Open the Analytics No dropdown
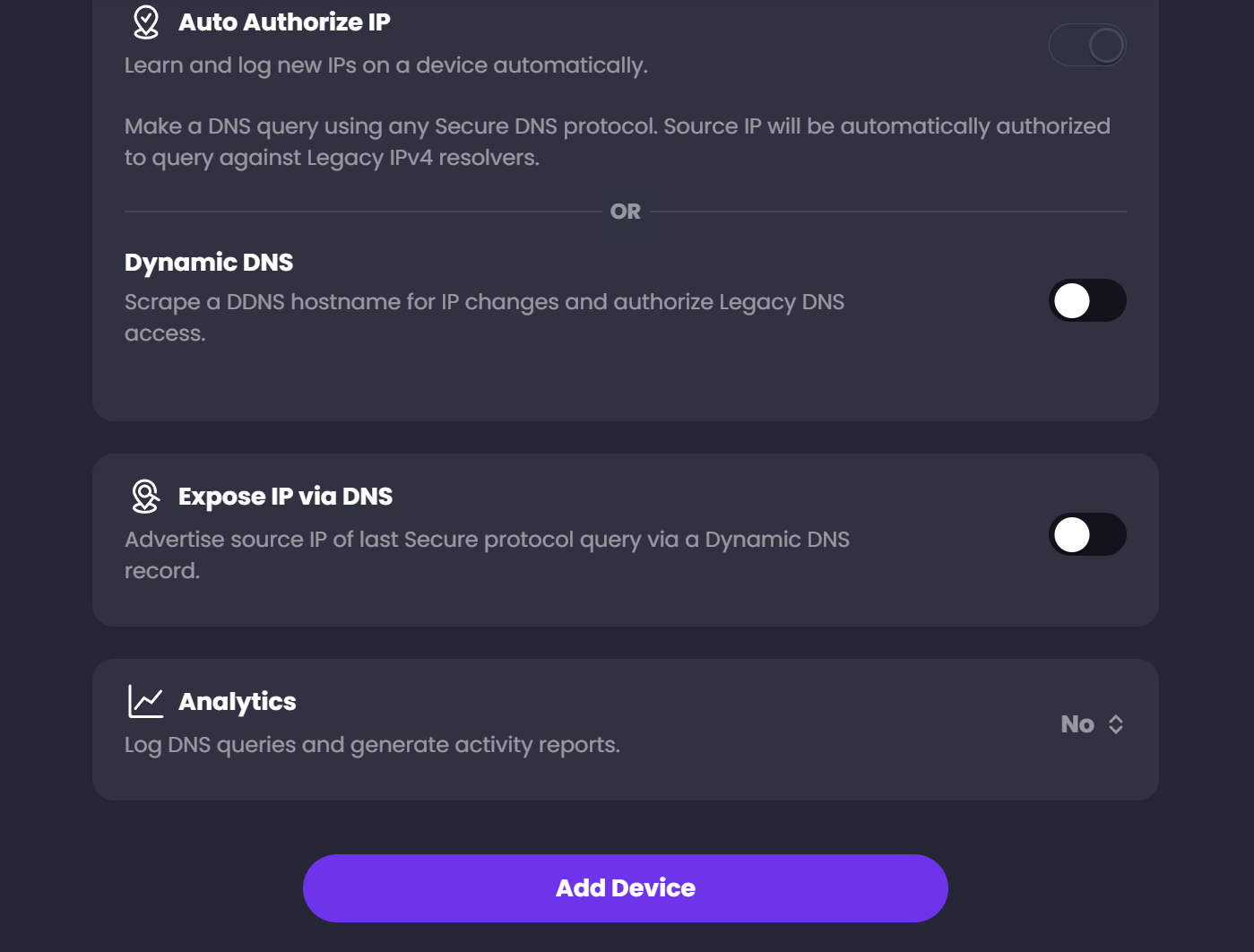This screenshot has width=1254, height=952. click(1093, 724)
